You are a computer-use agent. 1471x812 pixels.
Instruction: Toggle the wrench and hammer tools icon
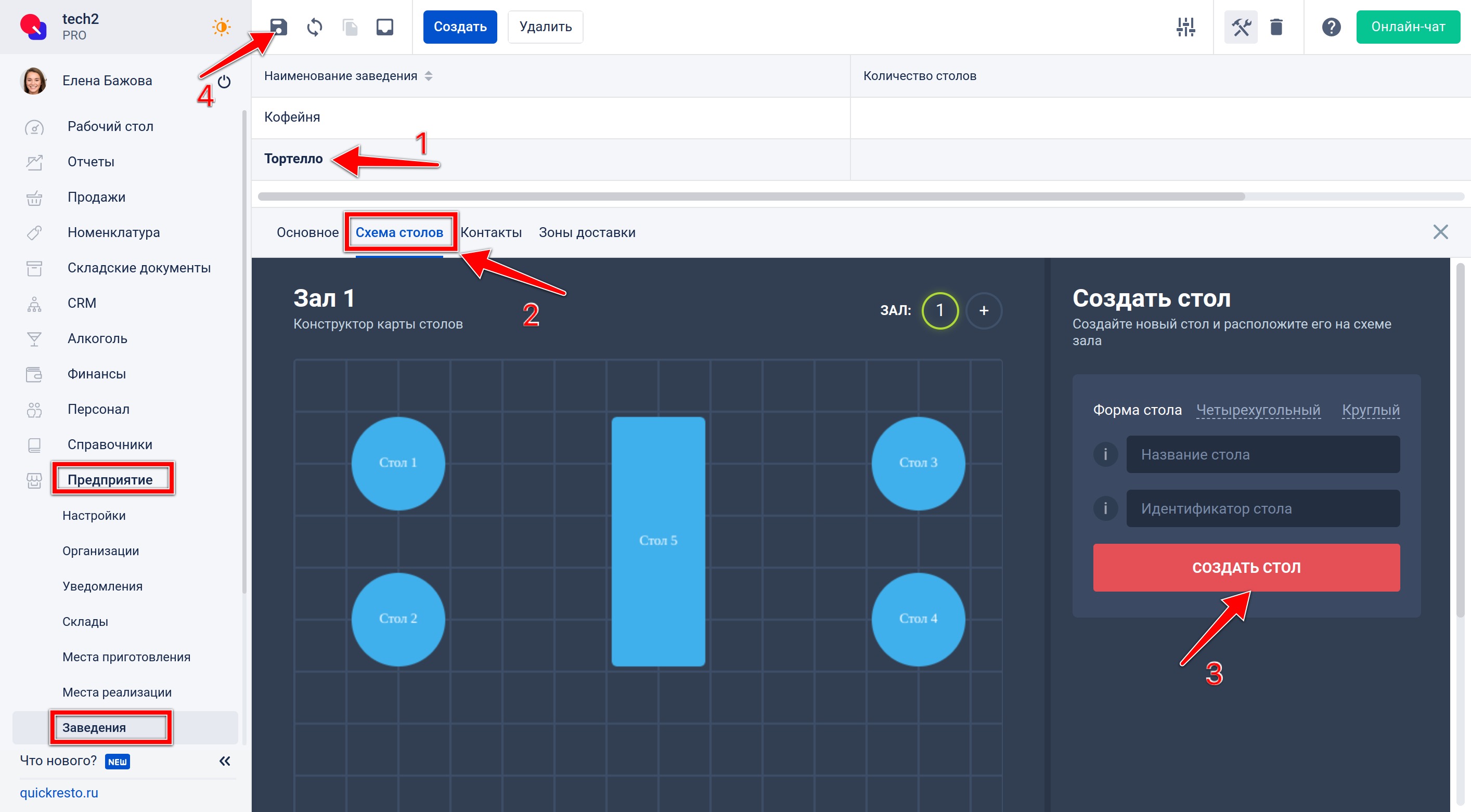coord(1241,27)
